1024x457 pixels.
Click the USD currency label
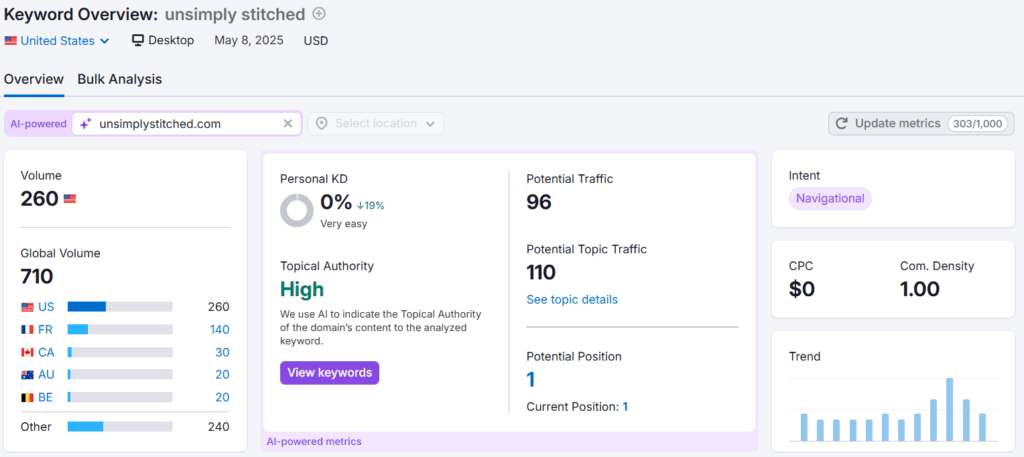tap(316, 40)
